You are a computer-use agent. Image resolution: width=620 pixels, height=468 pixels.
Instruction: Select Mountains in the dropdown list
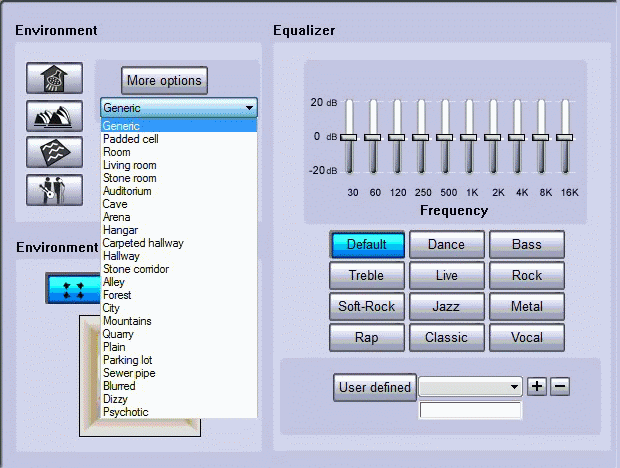(x=179, y=321)
